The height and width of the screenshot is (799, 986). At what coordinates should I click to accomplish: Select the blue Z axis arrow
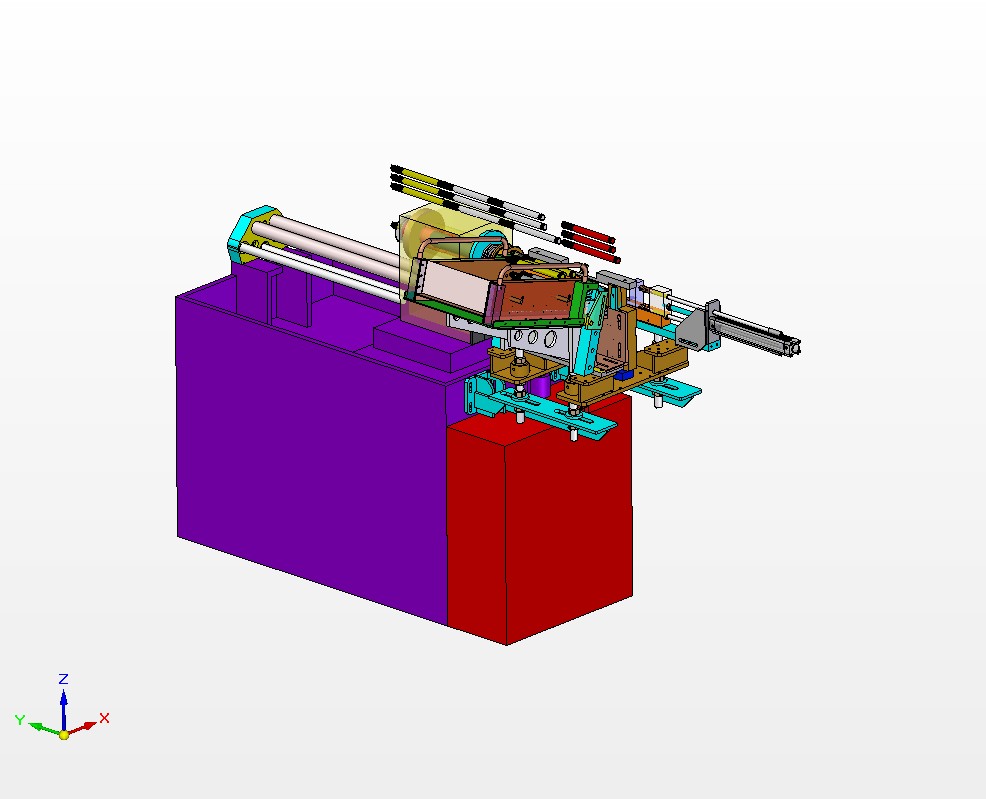(64, 710)
